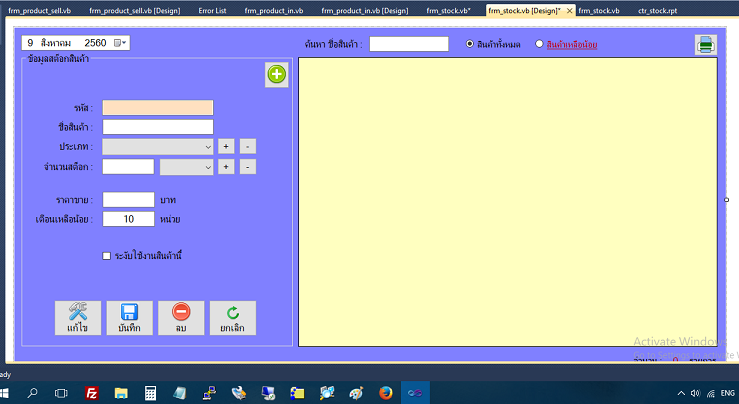Click the volume speaker tray icon

pyautogui.click(x=695, y=393)
